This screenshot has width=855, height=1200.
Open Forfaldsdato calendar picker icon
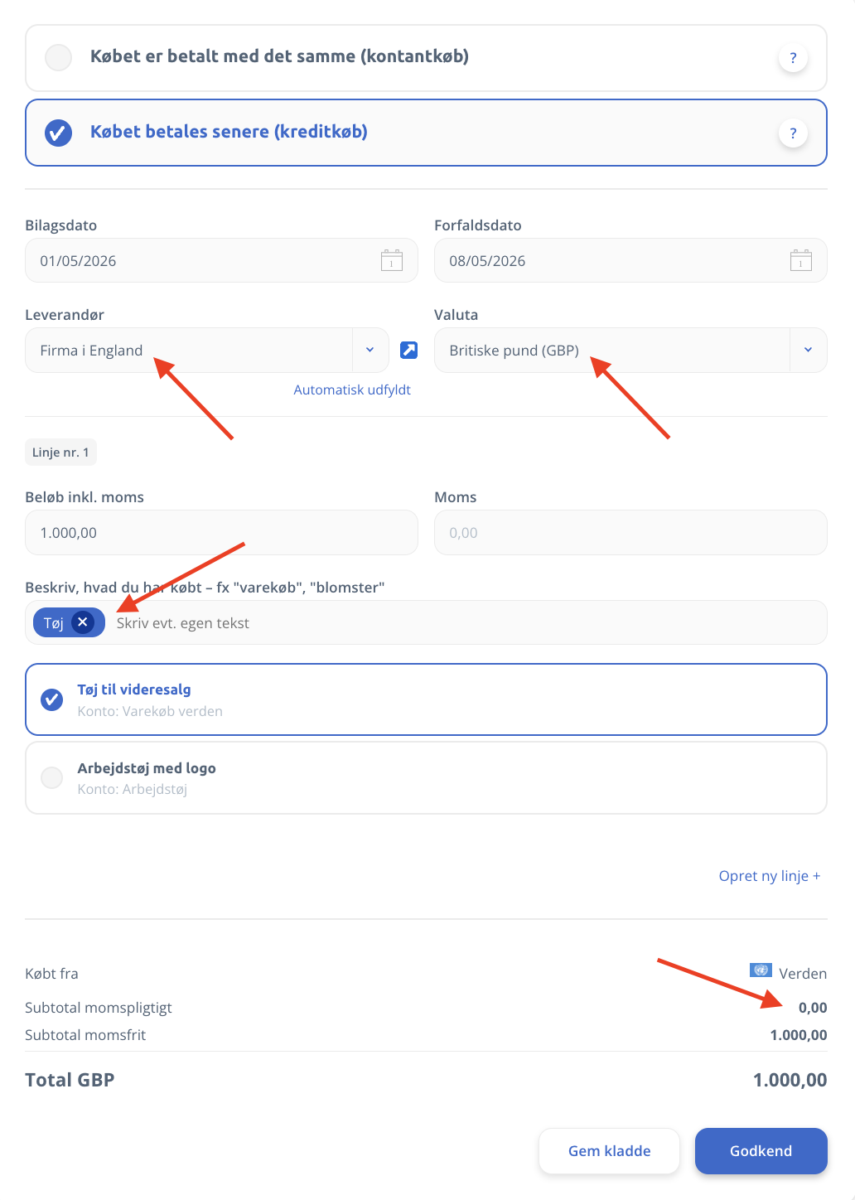pyautogui.click(x=801, y=261)
